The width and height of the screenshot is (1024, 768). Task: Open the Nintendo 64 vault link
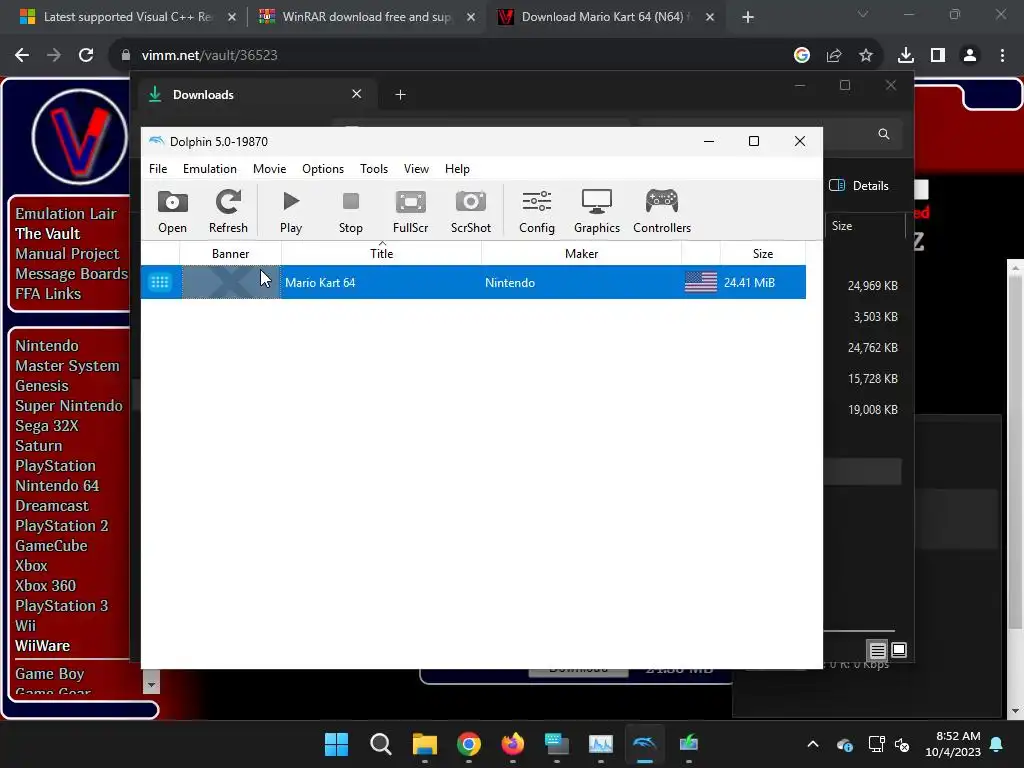(x=57, y=486)
